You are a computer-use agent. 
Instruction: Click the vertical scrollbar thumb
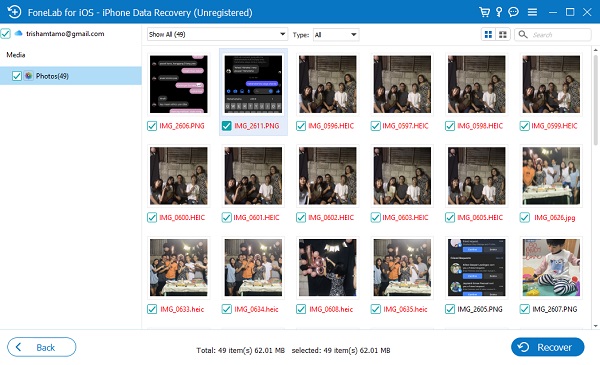(x=595, y=100)
